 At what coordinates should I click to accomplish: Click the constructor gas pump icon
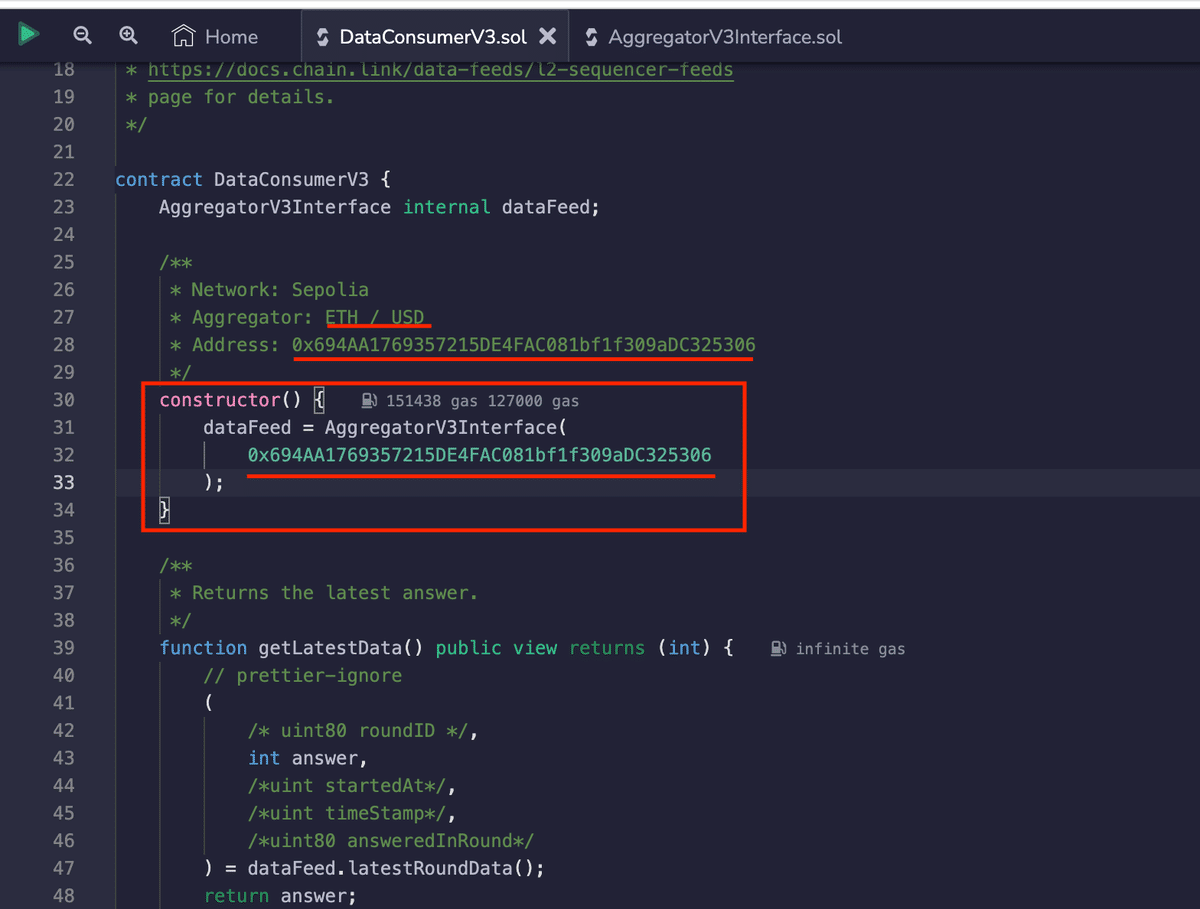point(370,401)
